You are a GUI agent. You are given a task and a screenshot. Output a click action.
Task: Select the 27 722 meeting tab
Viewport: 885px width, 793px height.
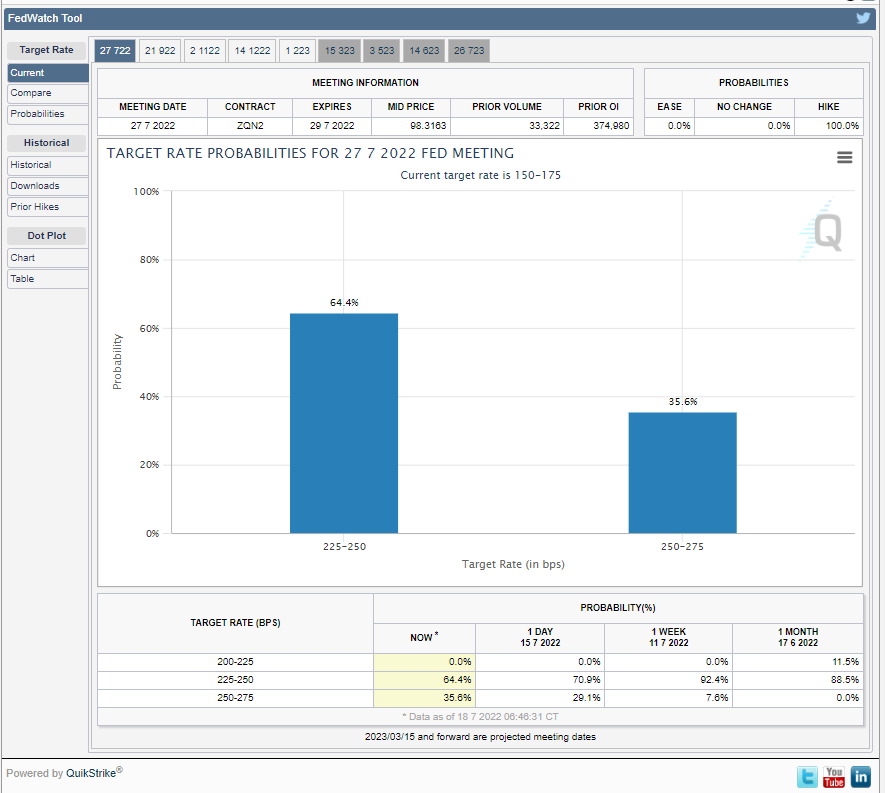point(114,50)
